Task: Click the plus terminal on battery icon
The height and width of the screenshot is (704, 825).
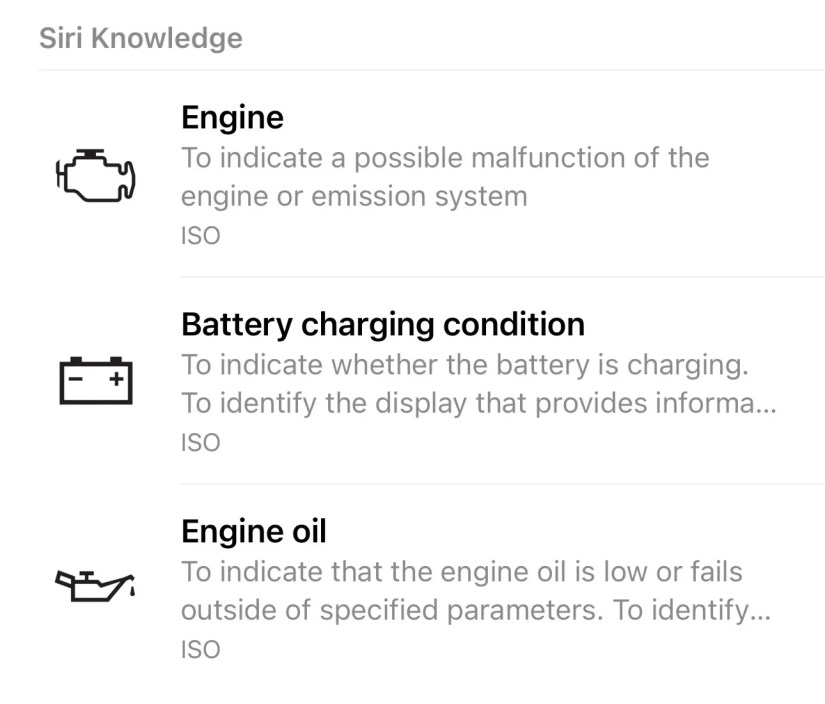Action: pos(116,379)
